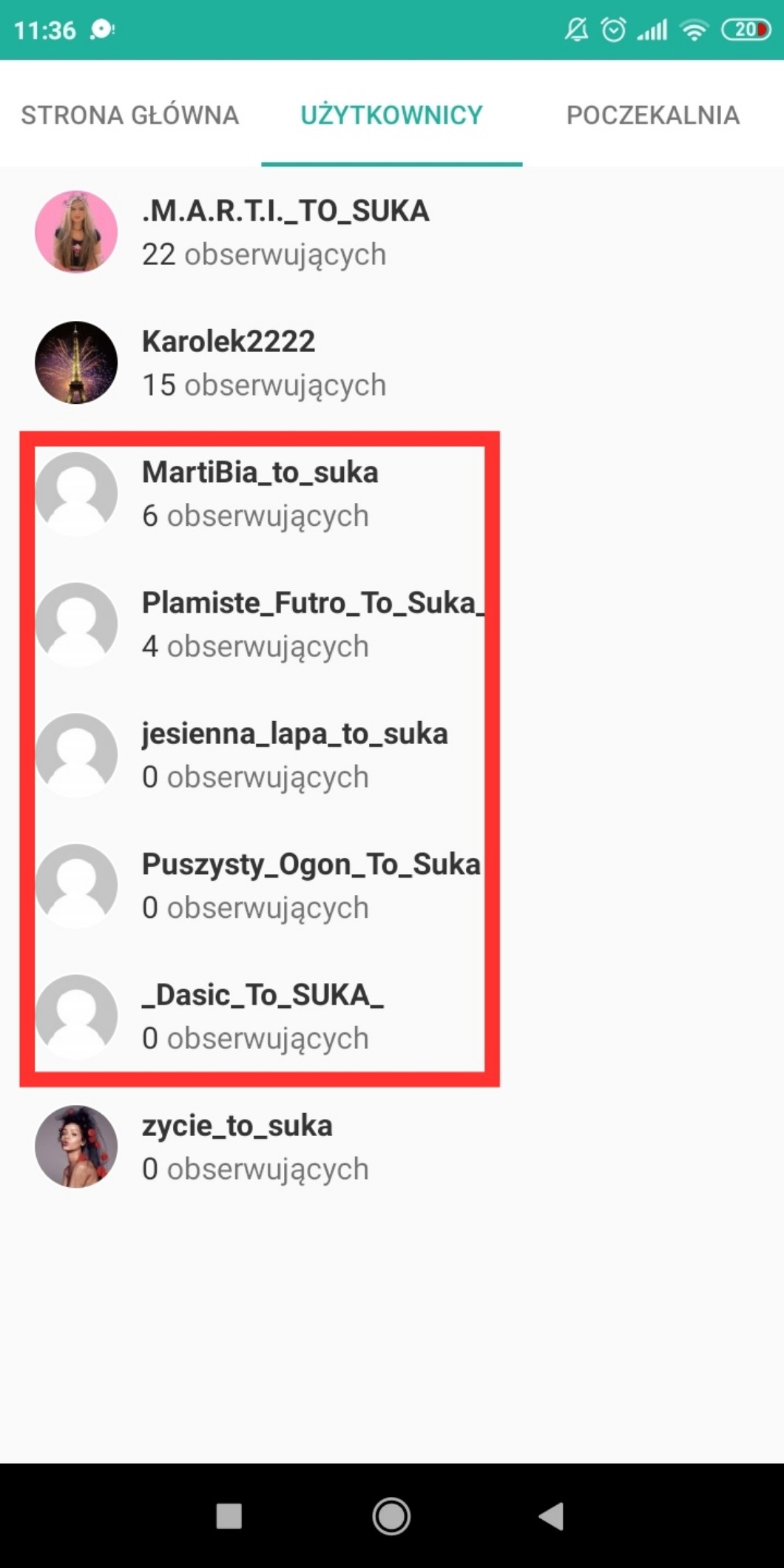This screenshot has width=784, height=1568.
Task: Tap the muted notifications bell icon
Action: pyautogui.click(x=576, y=30)
